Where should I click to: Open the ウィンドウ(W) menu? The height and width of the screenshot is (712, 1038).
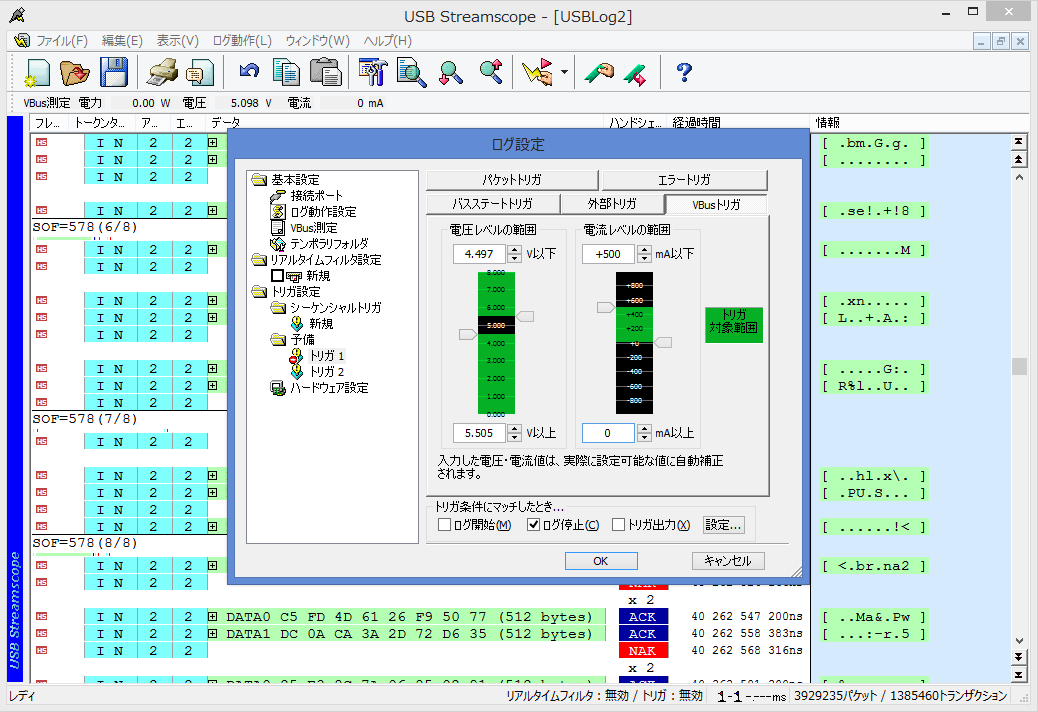(317, 41)
